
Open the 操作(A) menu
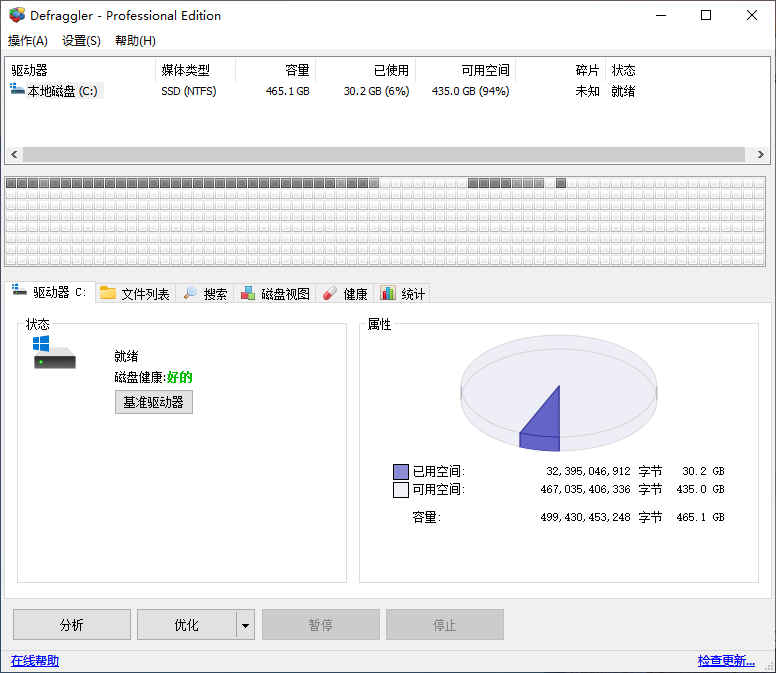click(28, 41)
